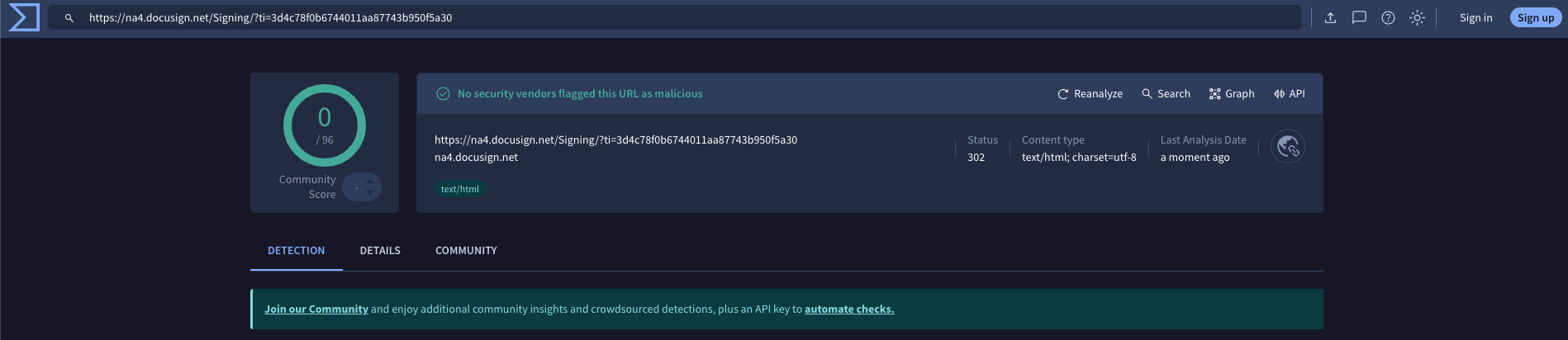Click the upload file icon
The width and height of the screenshot is (1568, 340).
coord(1330,17)
